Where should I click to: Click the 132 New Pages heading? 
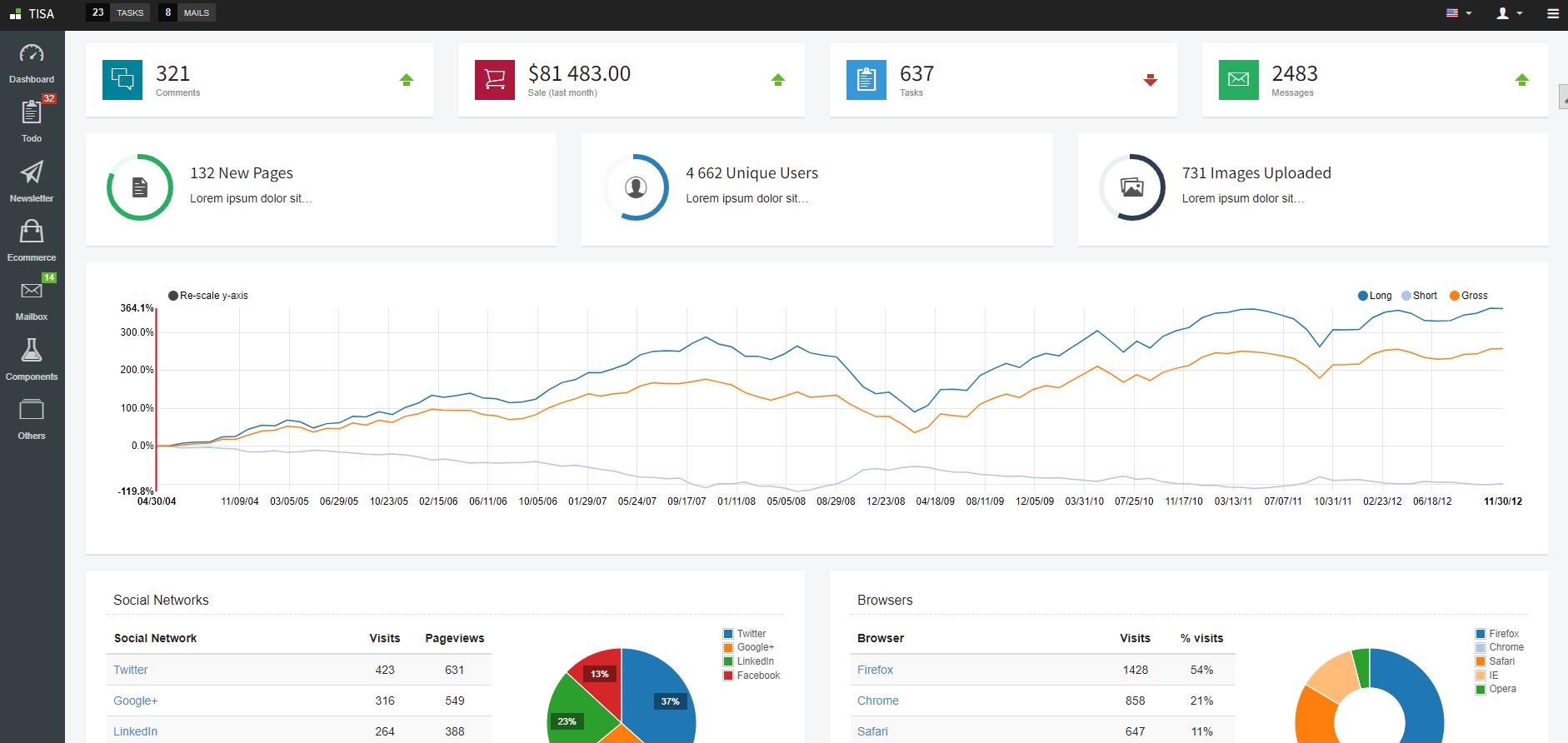click(x=242, y=173)
